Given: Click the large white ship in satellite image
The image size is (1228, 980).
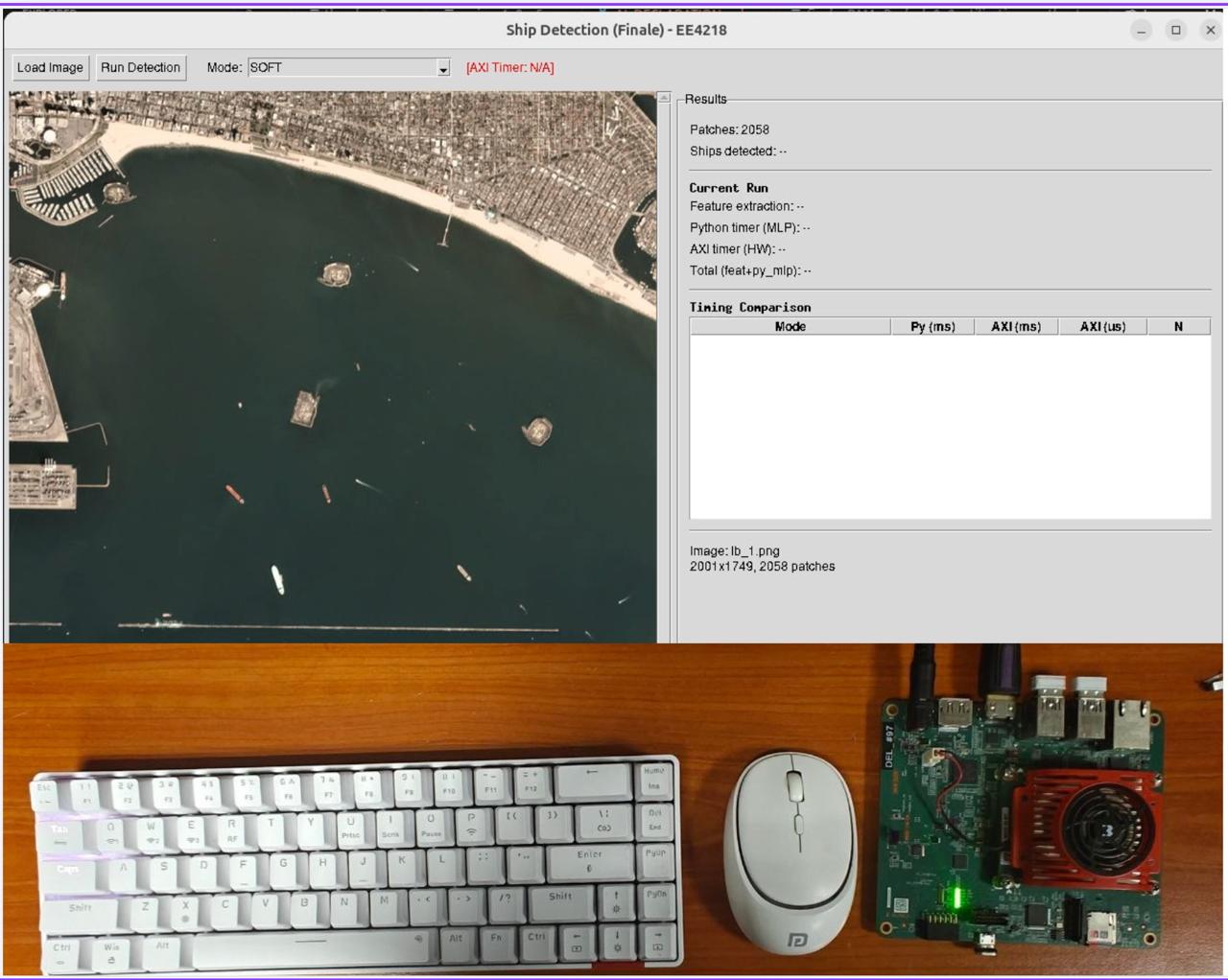Looking at the screenshot, I should (x=277, y=579).
